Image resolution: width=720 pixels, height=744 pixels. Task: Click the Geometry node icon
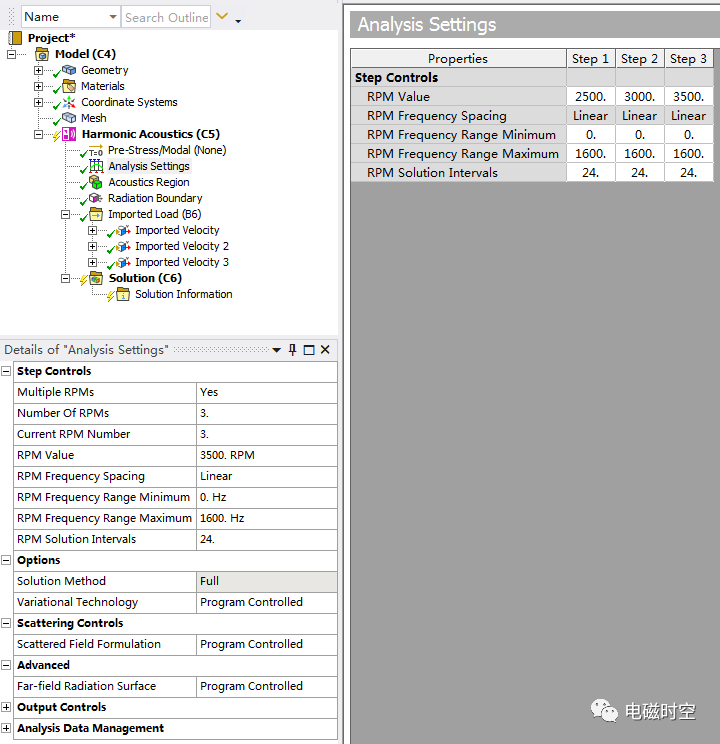tap(69, 70)
